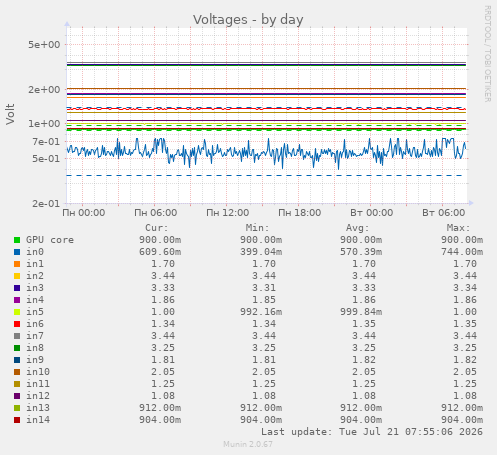Click the in12 dark purple legend swatch

(17, 396)
